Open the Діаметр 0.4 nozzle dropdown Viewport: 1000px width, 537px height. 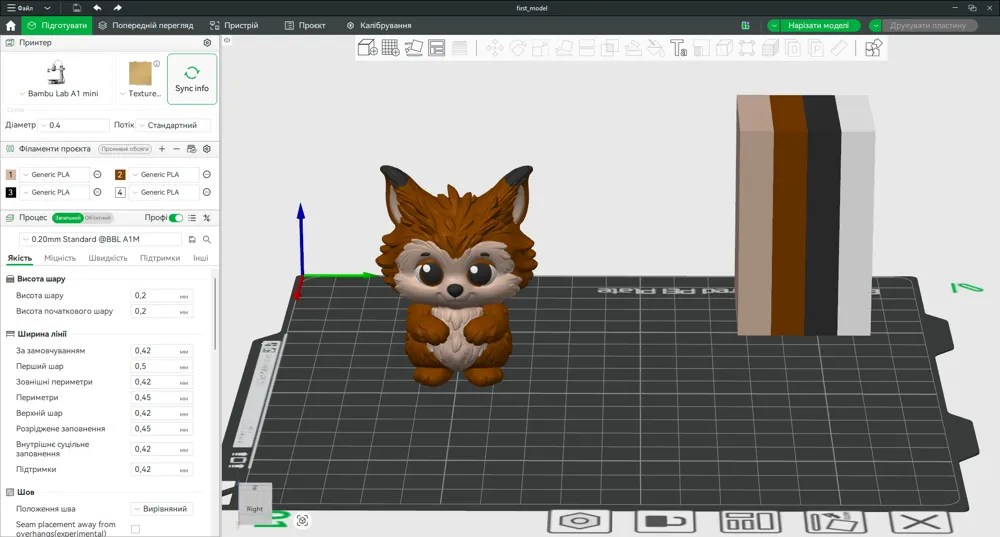pos(74,125)
